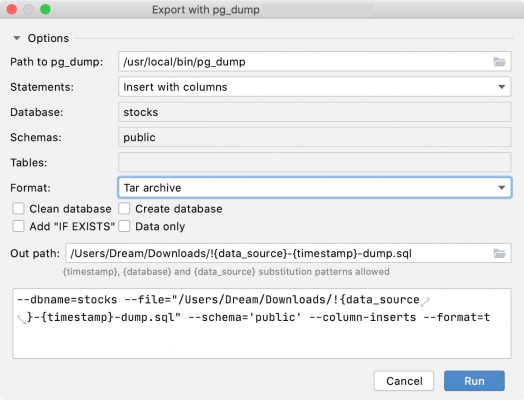Click the Cancel button
Screen dimensions: 524x400
(404, 381)
